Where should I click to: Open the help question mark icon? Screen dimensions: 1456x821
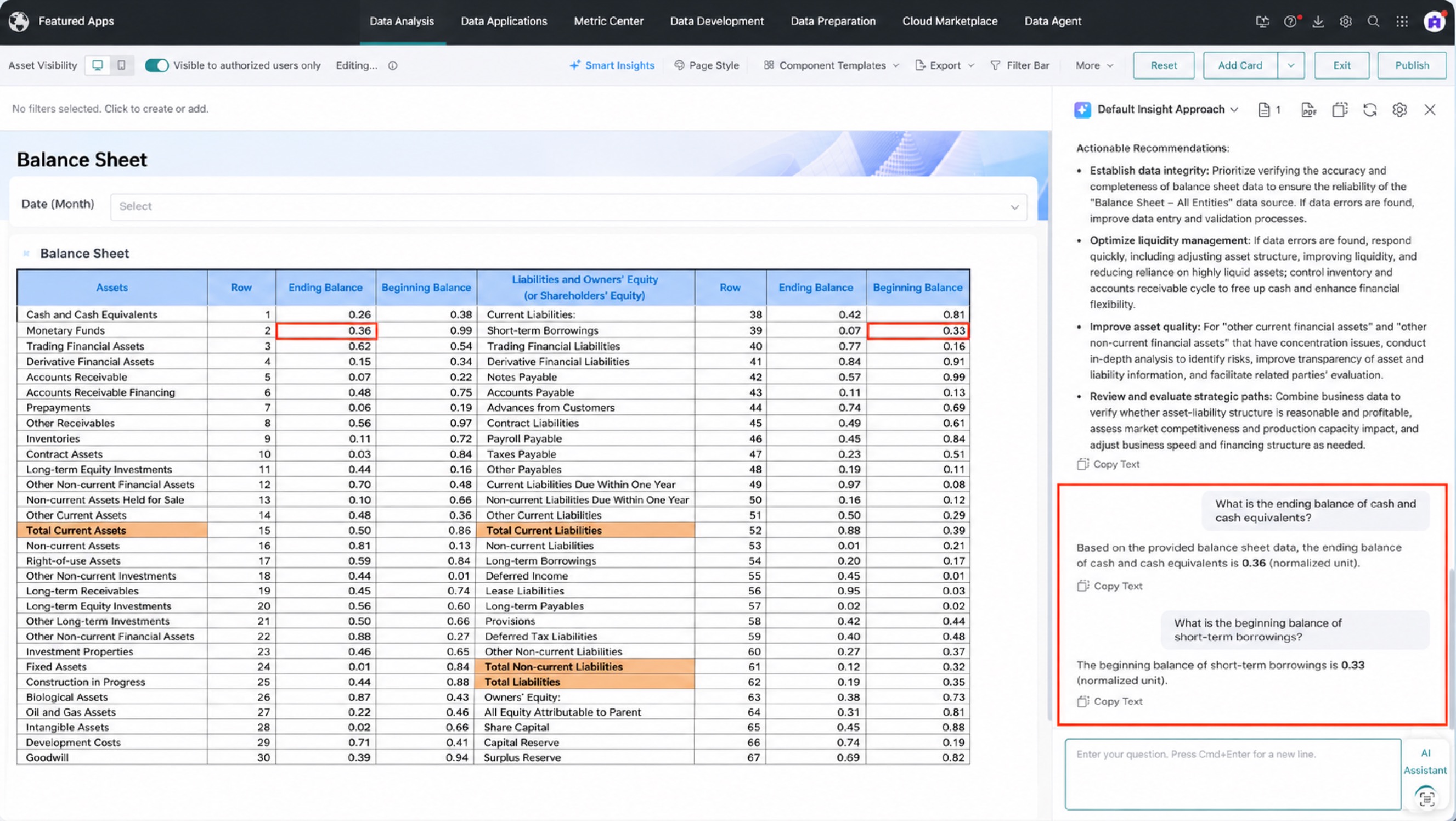pos(1290,21)
